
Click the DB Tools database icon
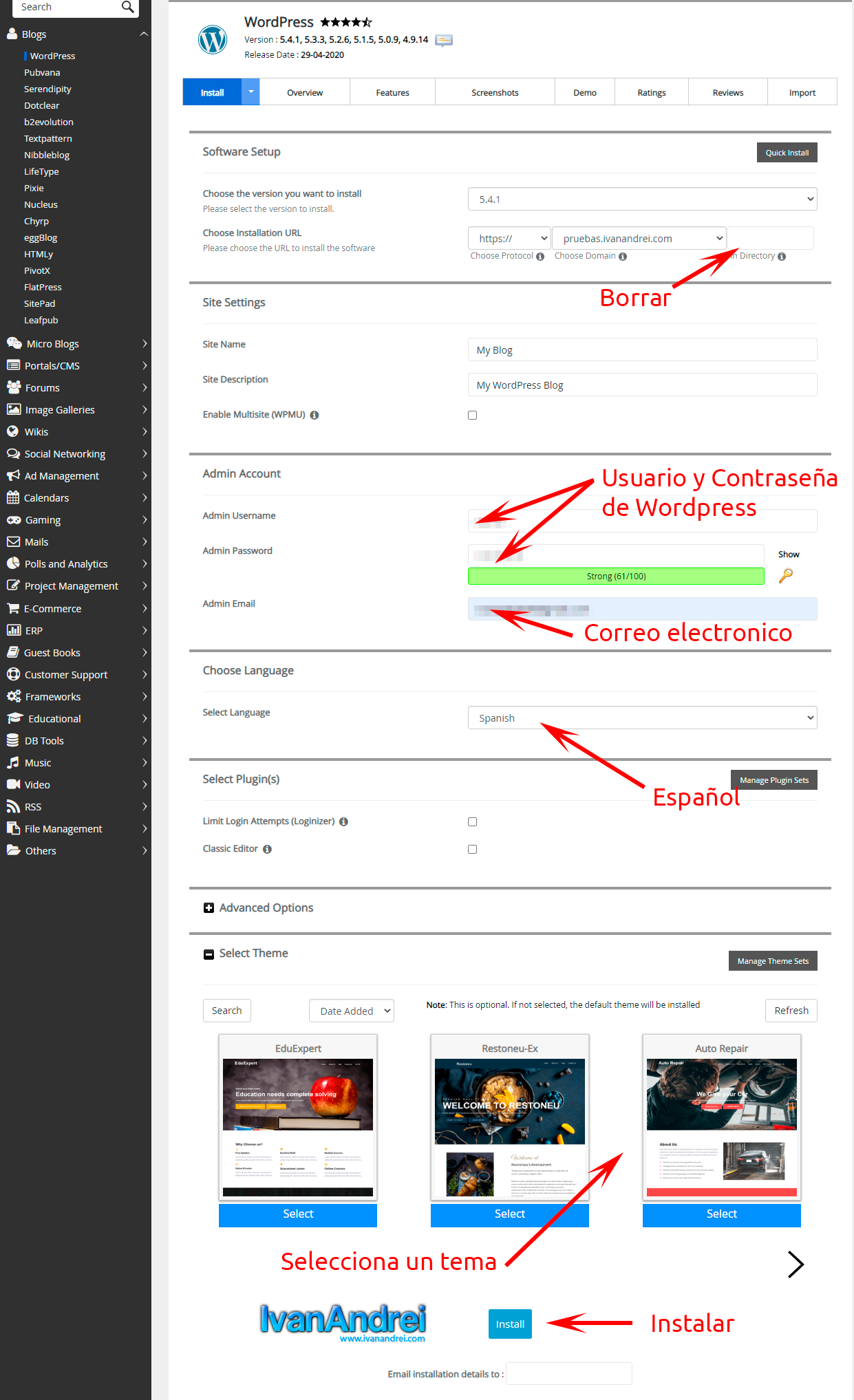(12, 740)
